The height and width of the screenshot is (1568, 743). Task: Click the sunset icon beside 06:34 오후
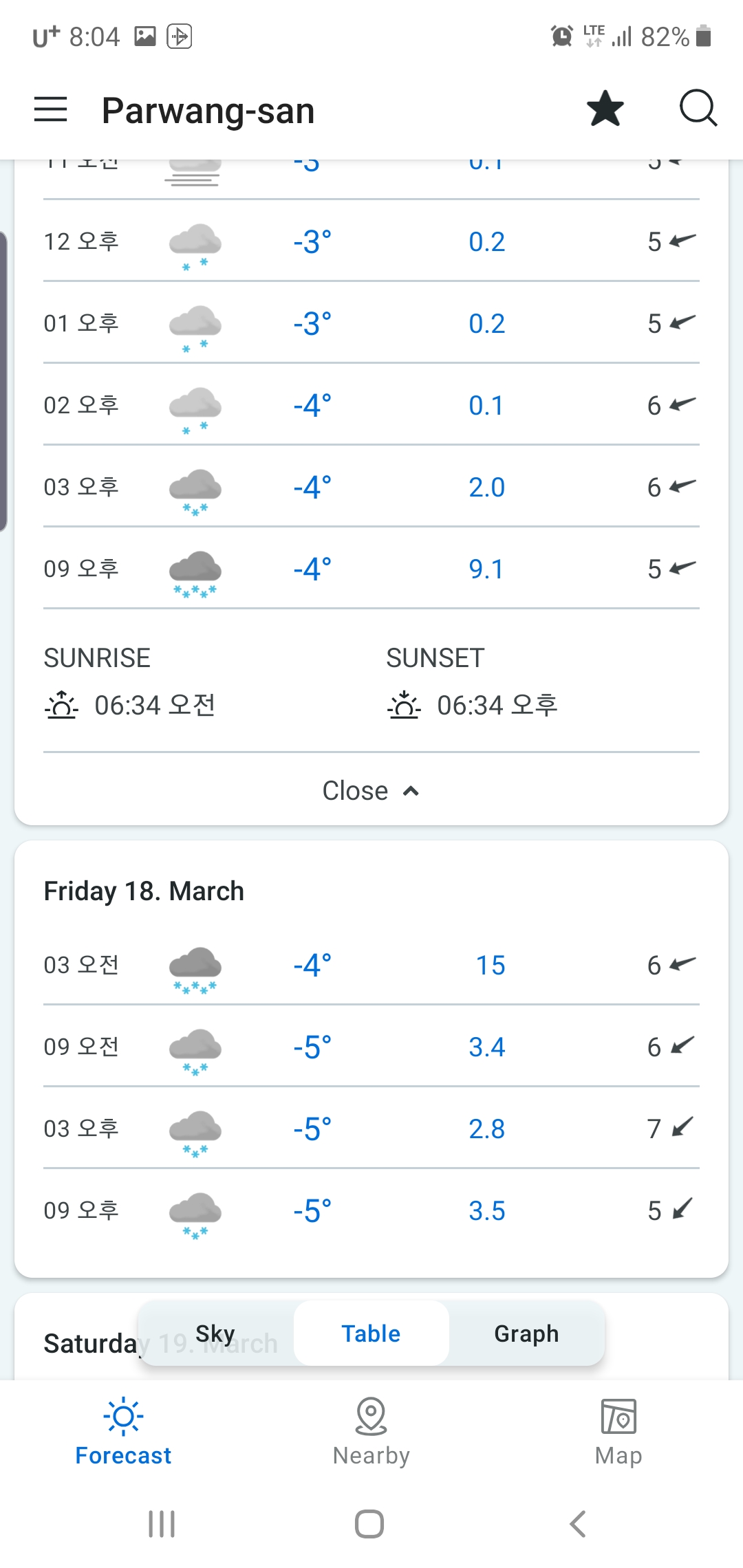[404, 705]
